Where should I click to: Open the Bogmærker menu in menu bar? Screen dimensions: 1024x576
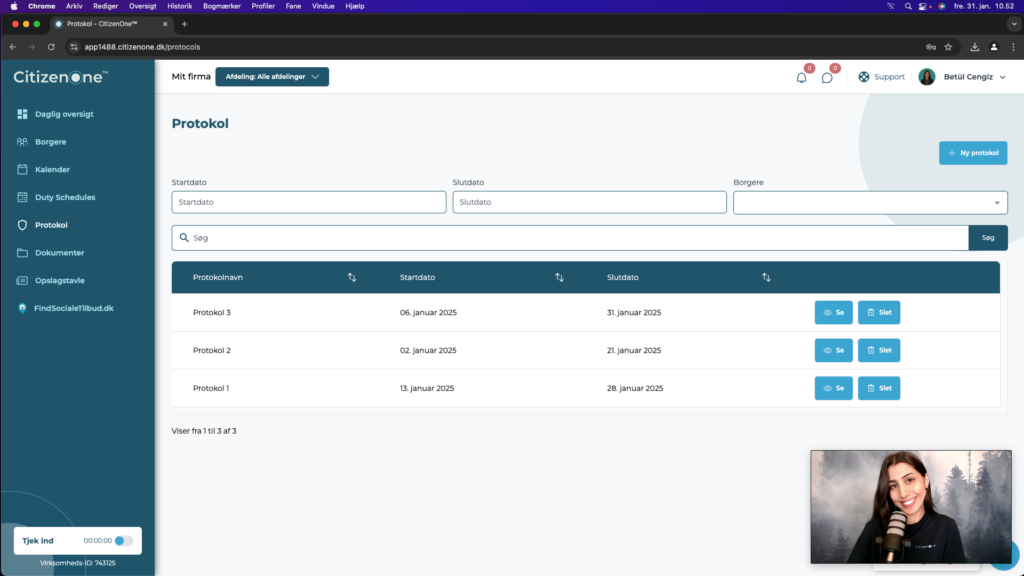coord(221,6)
